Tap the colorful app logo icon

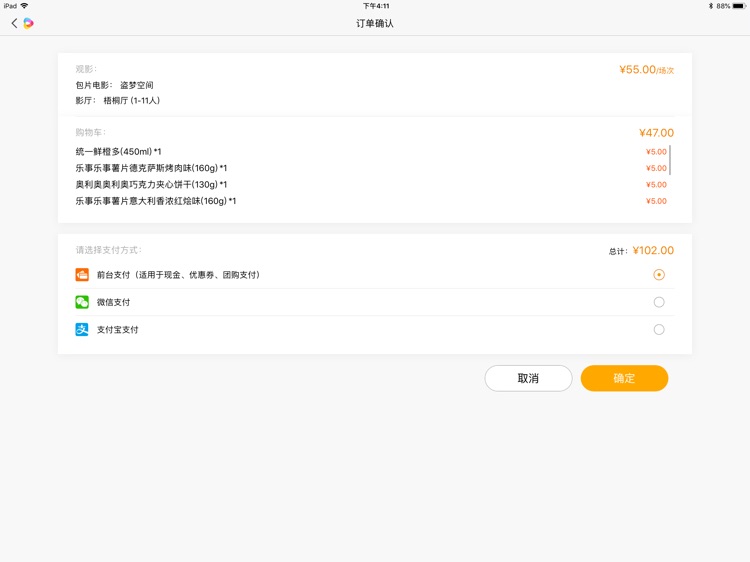click(28, 23)
